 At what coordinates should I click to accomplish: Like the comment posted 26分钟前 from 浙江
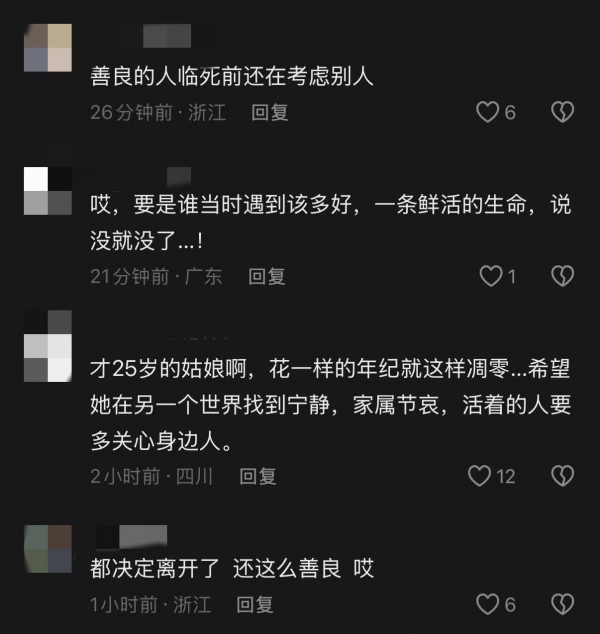click(487, 112)
